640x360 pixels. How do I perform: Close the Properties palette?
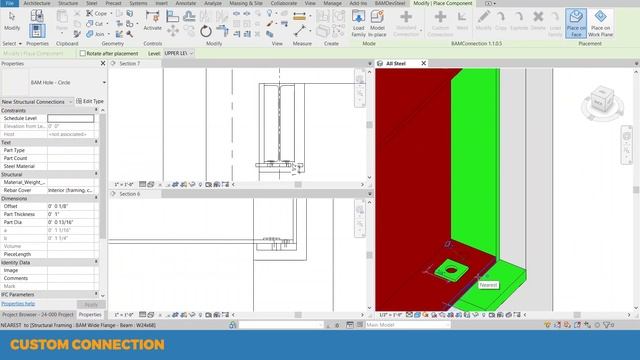pyautogui.click(x=103, y=64)
